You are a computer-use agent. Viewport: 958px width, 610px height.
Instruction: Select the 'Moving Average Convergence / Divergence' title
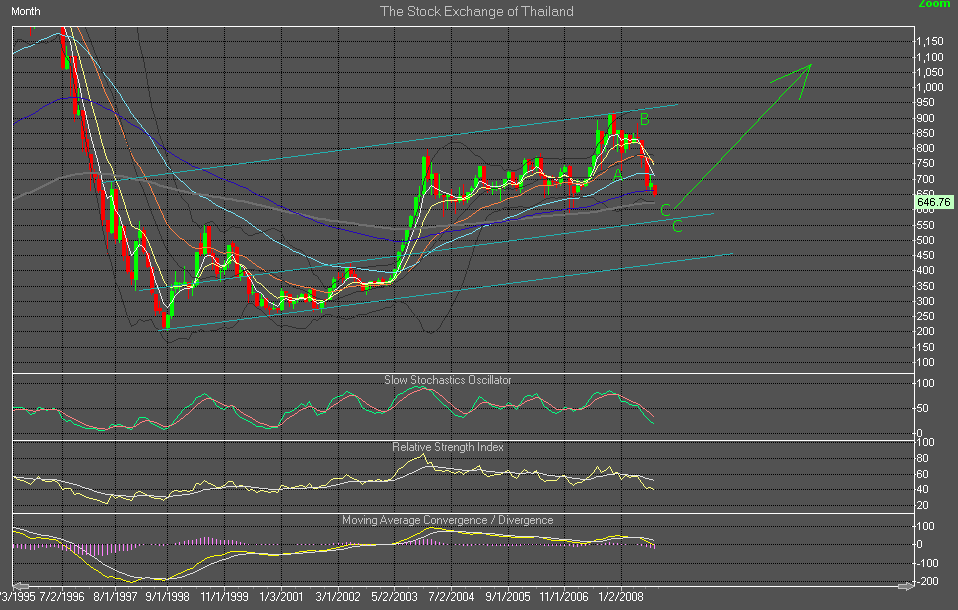click(x=448, y=520)
